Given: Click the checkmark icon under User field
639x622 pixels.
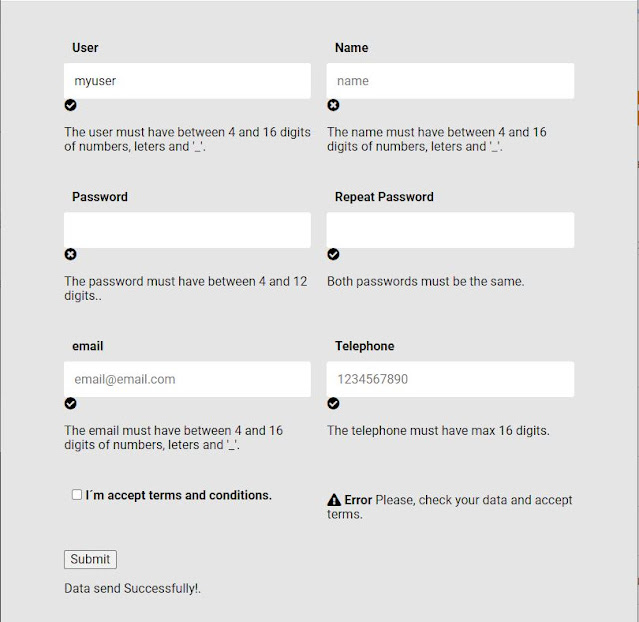Looking at the screenshot, I should point(71,105).
